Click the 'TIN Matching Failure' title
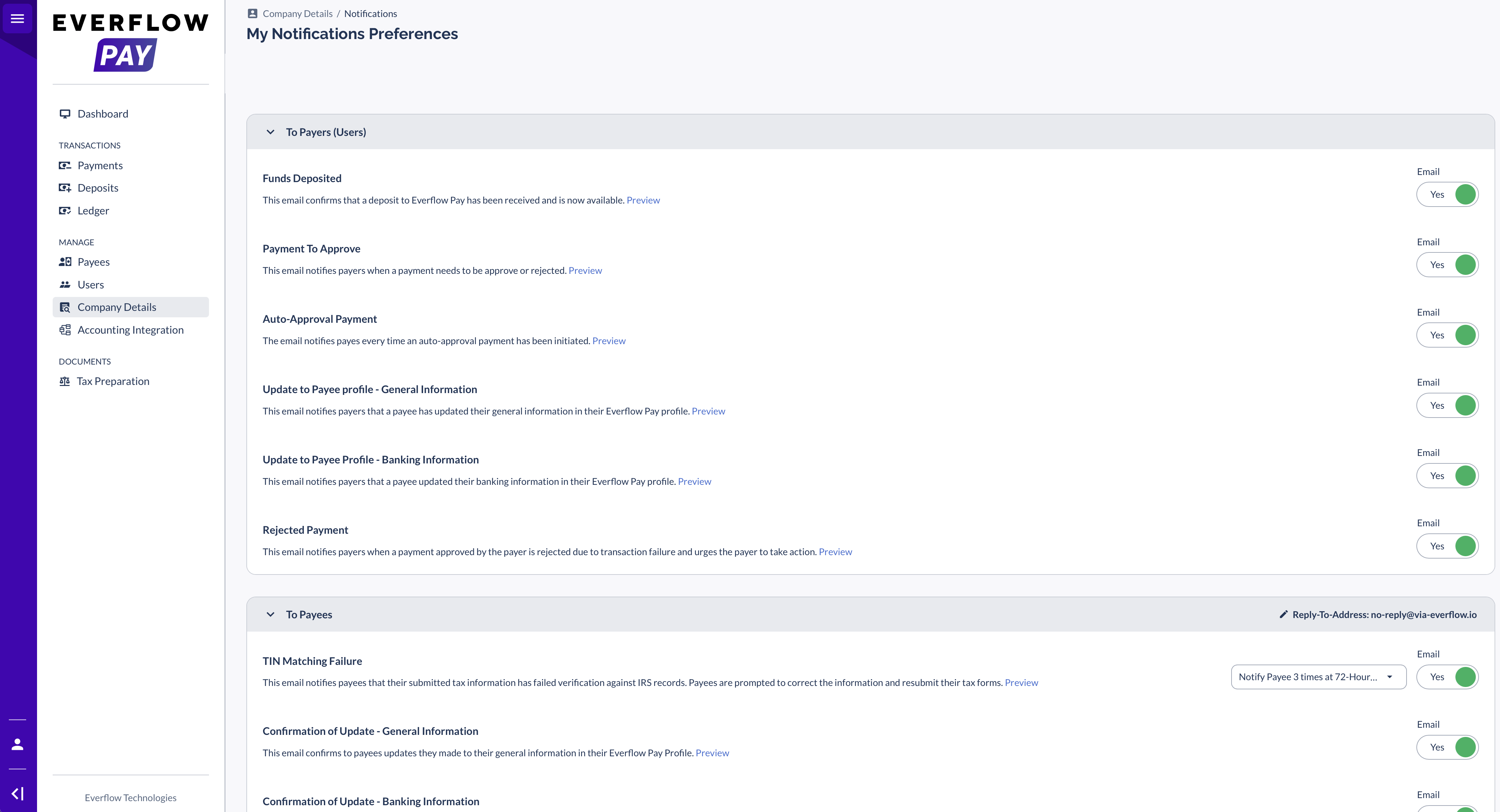The image size is (1500, 812). 312,661
